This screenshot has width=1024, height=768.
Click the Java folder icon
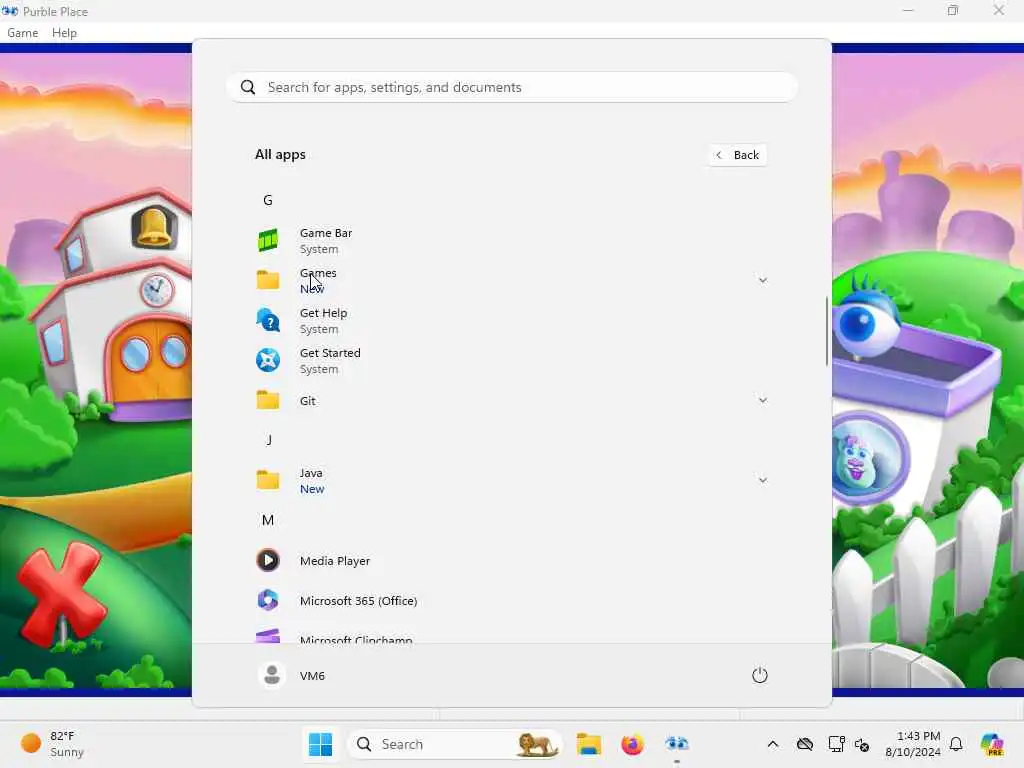point(268,480)
